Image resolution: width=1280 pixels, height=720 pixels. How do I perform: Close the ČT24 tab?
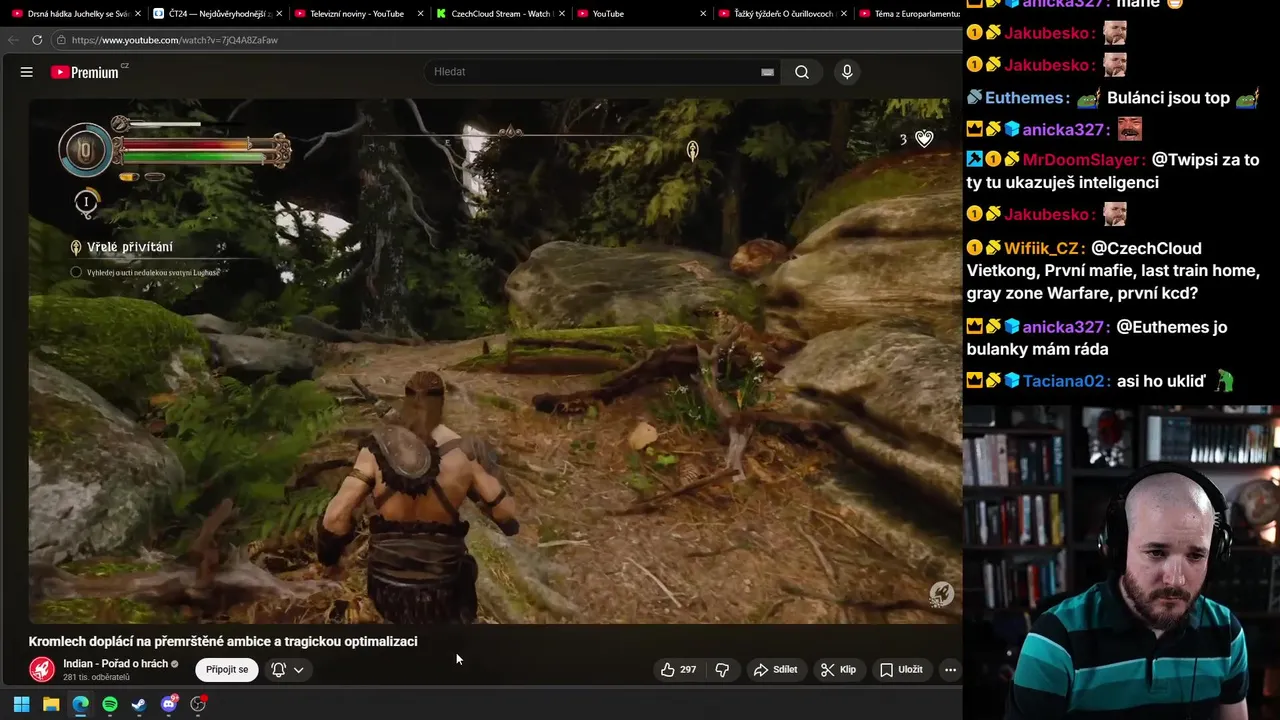pyautogui.click(x=278, y=14)
